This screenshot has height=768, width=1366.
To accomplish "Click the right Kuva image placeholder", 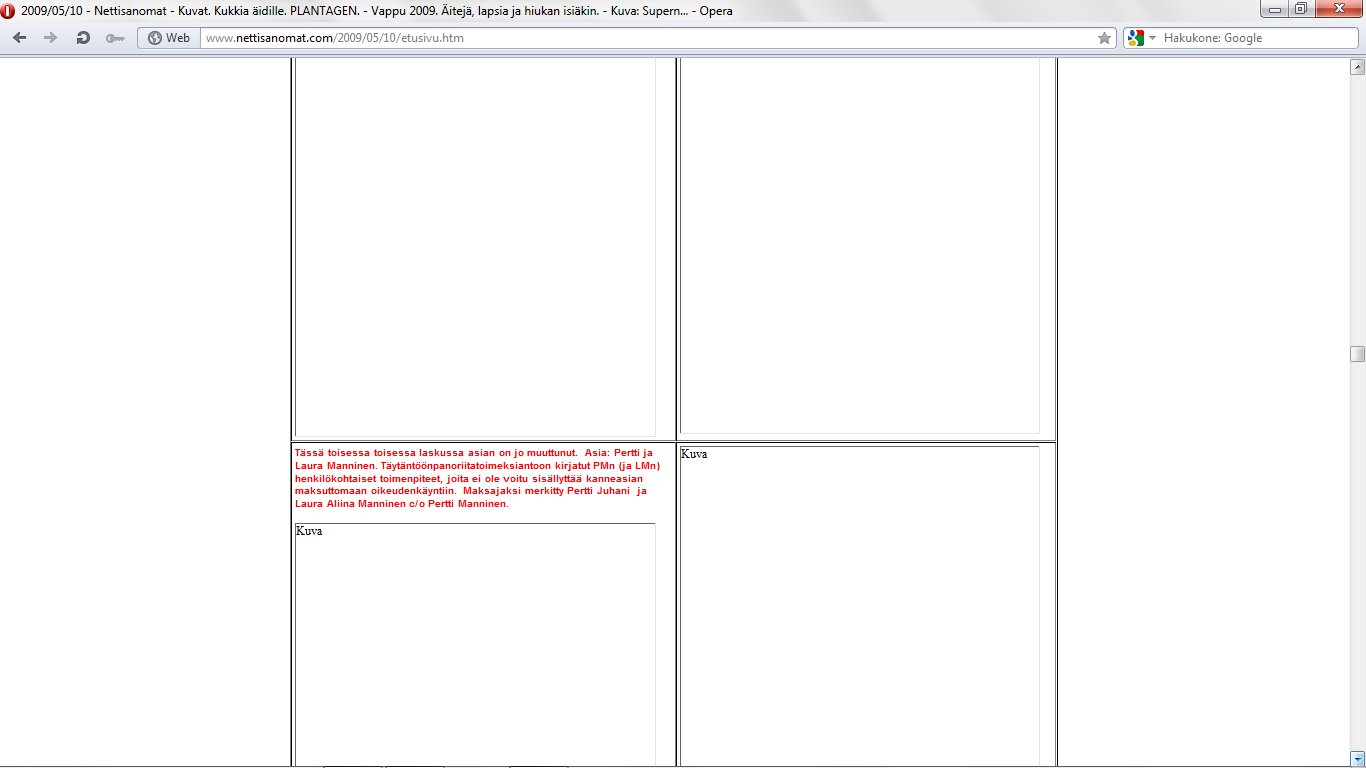I will click(x=859, y=600).
